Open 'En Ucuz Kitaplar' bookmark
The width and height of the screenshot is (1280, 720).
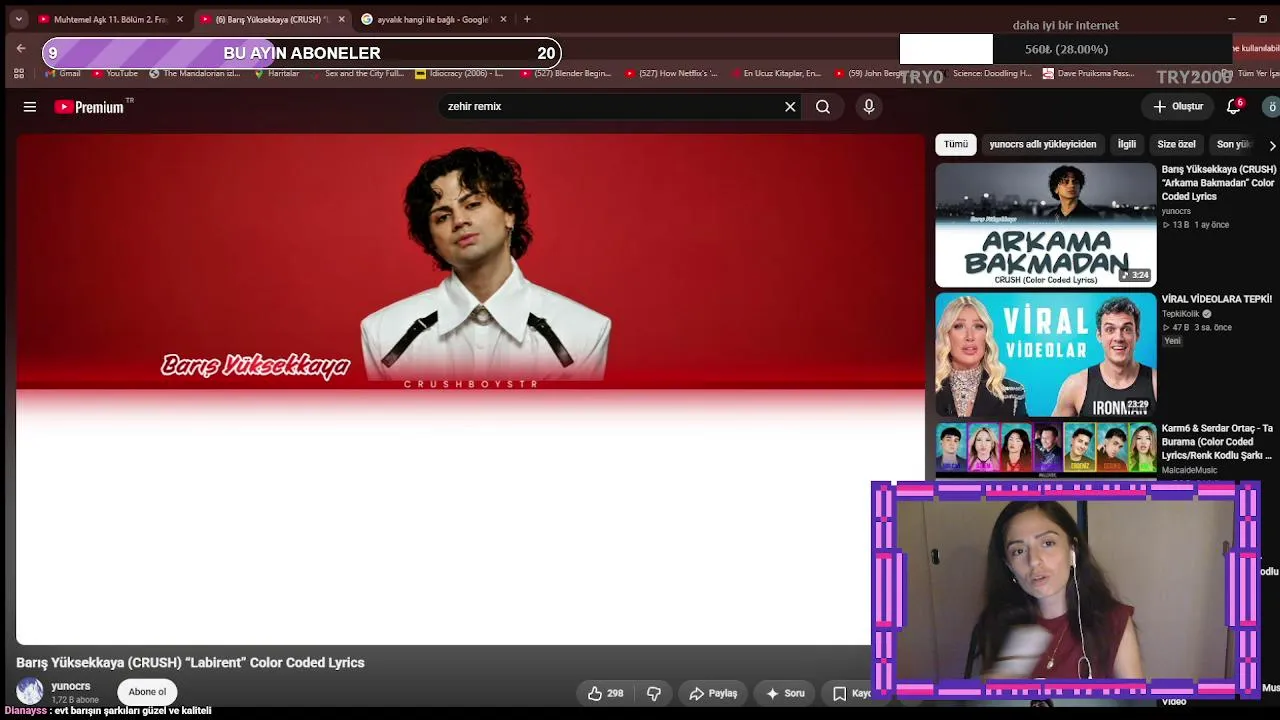[775, 73]
